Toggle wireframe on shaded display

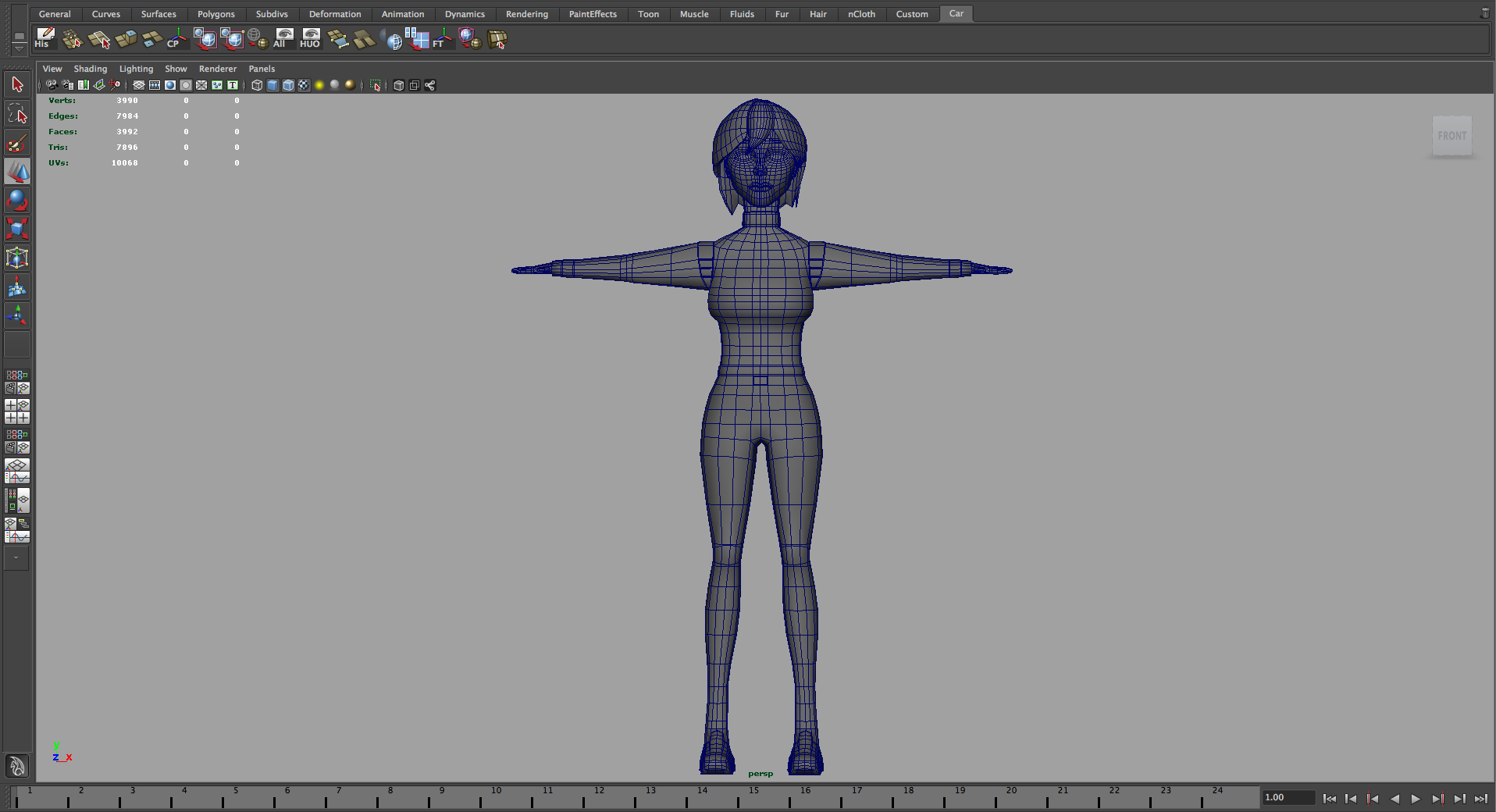(288, 85)
